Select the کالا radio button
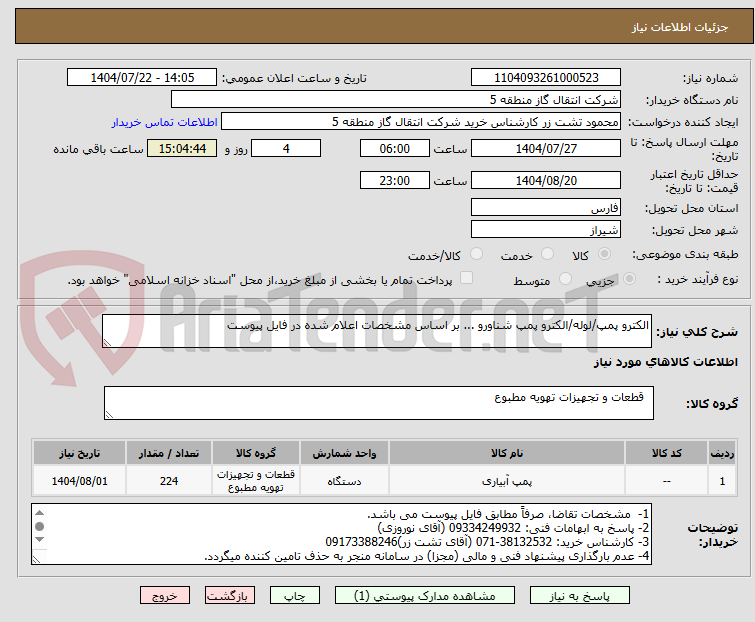 604,254
